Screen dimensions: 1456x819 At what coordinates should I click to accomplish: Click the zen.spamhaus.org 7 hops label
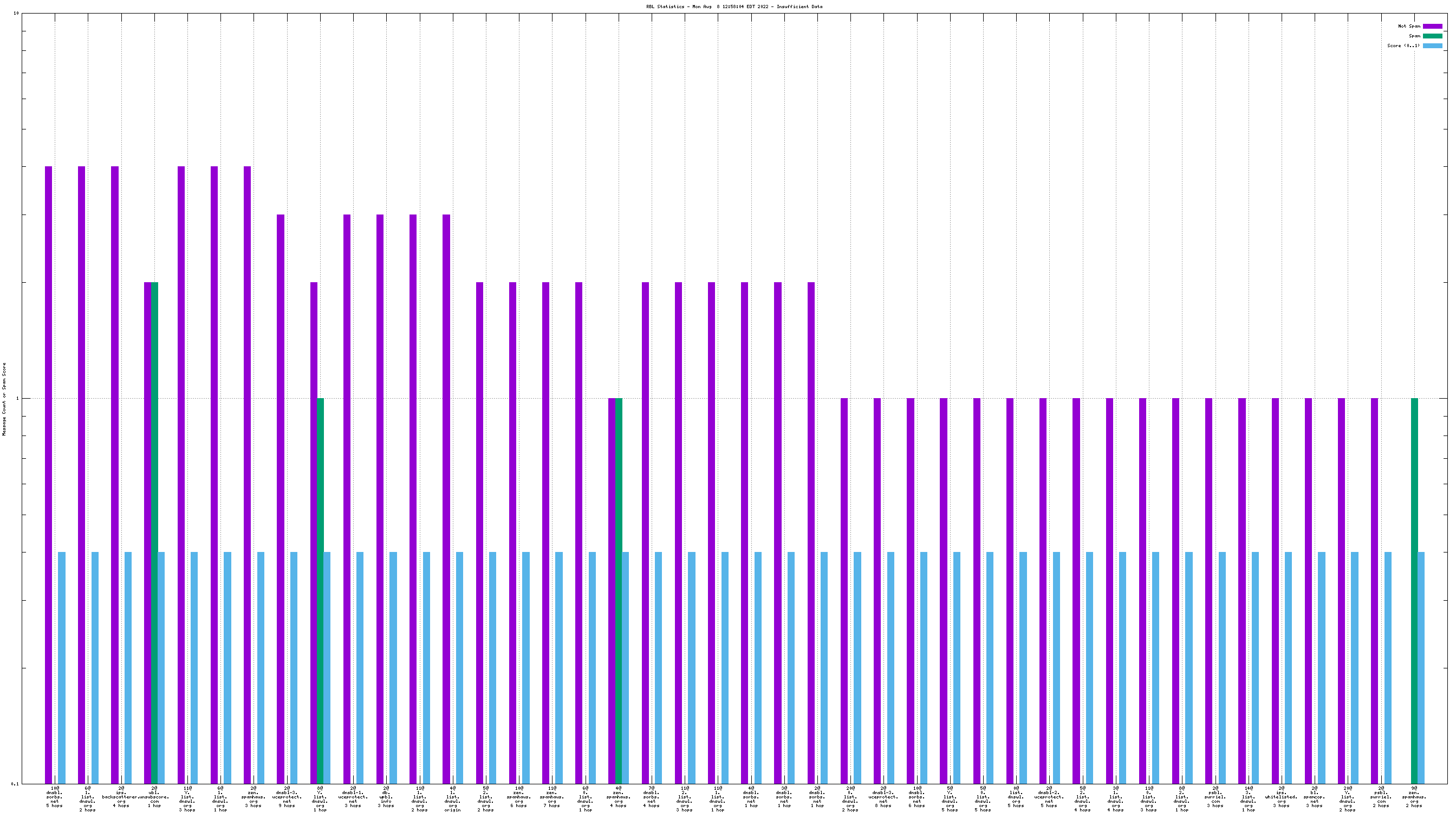pos(551,796)
